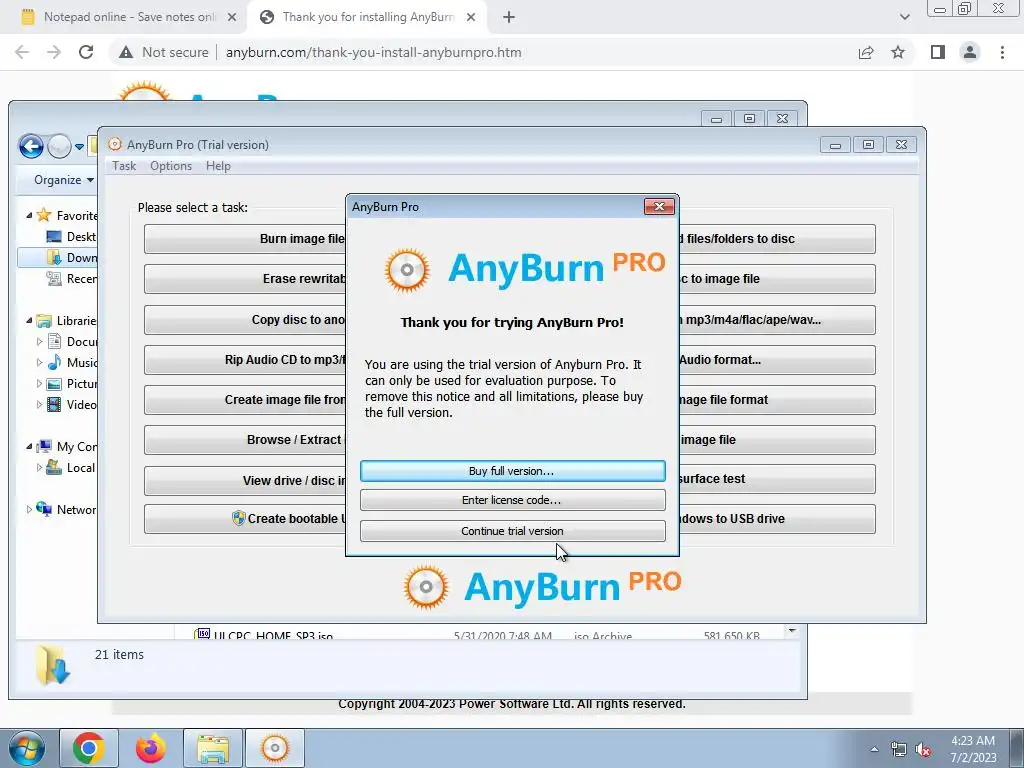Click Explorer back navigation arrow
Image resolution: width=1024 pixels, height=768 pixels.
coord(31,146)
